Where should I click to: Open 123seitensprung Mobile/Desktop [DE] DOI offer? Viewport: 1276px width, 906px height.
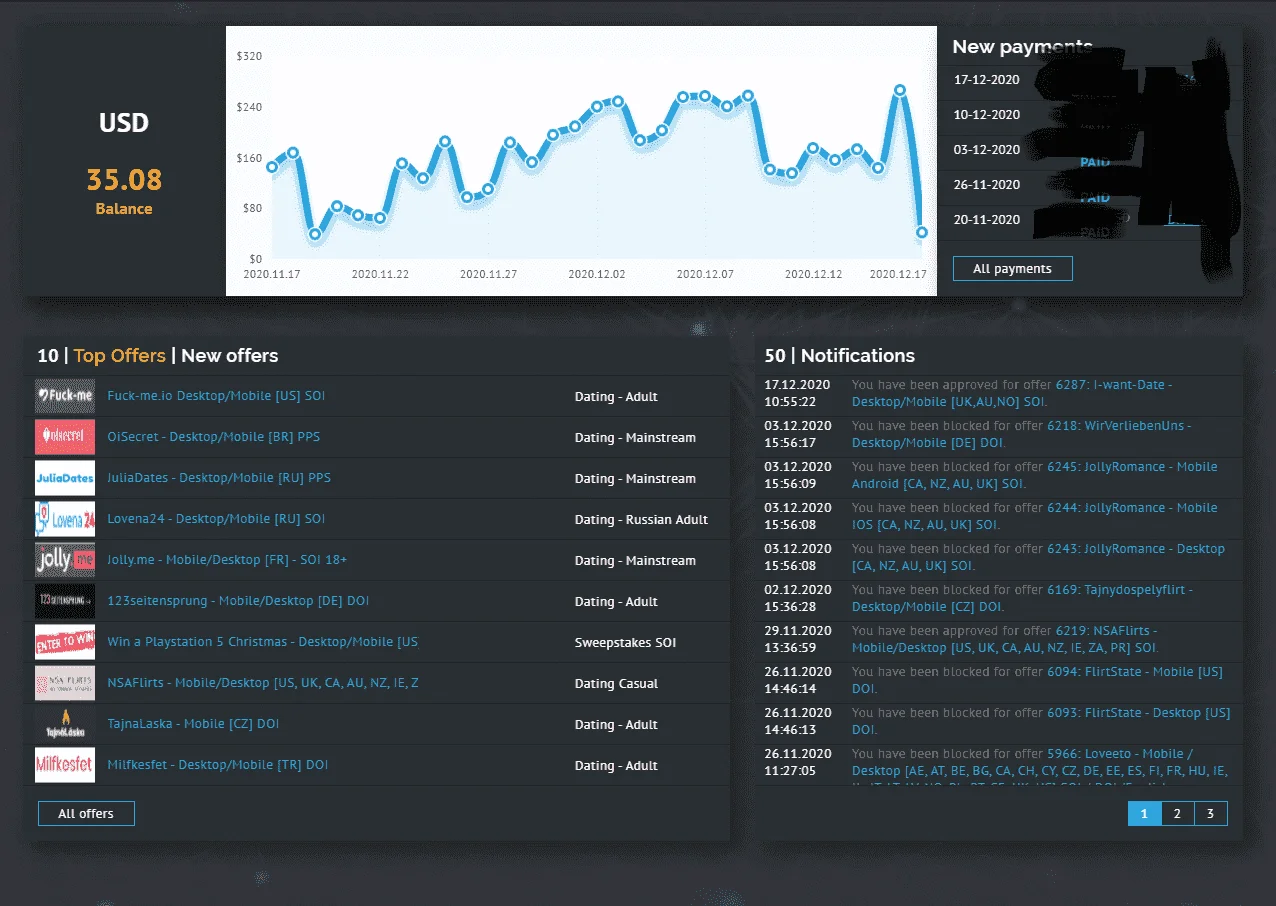click(238, 601)
